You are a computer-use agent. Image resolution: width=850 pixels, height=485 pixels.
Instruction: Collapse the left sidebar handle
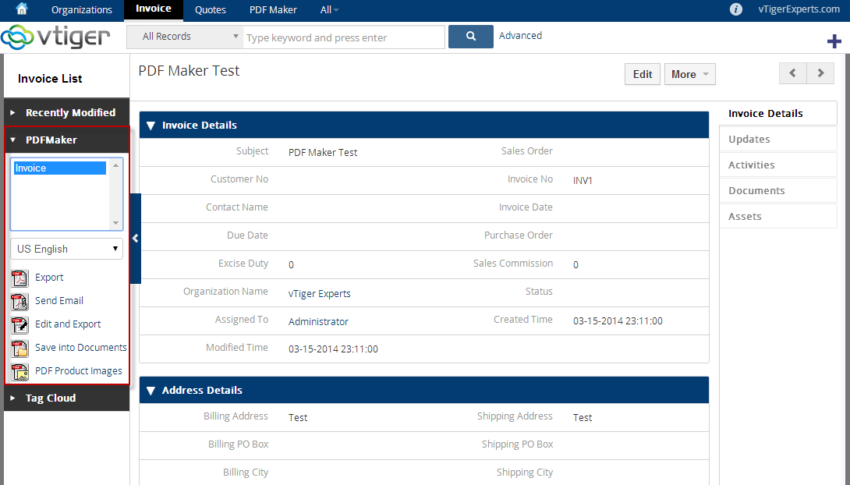pos(136,238)
